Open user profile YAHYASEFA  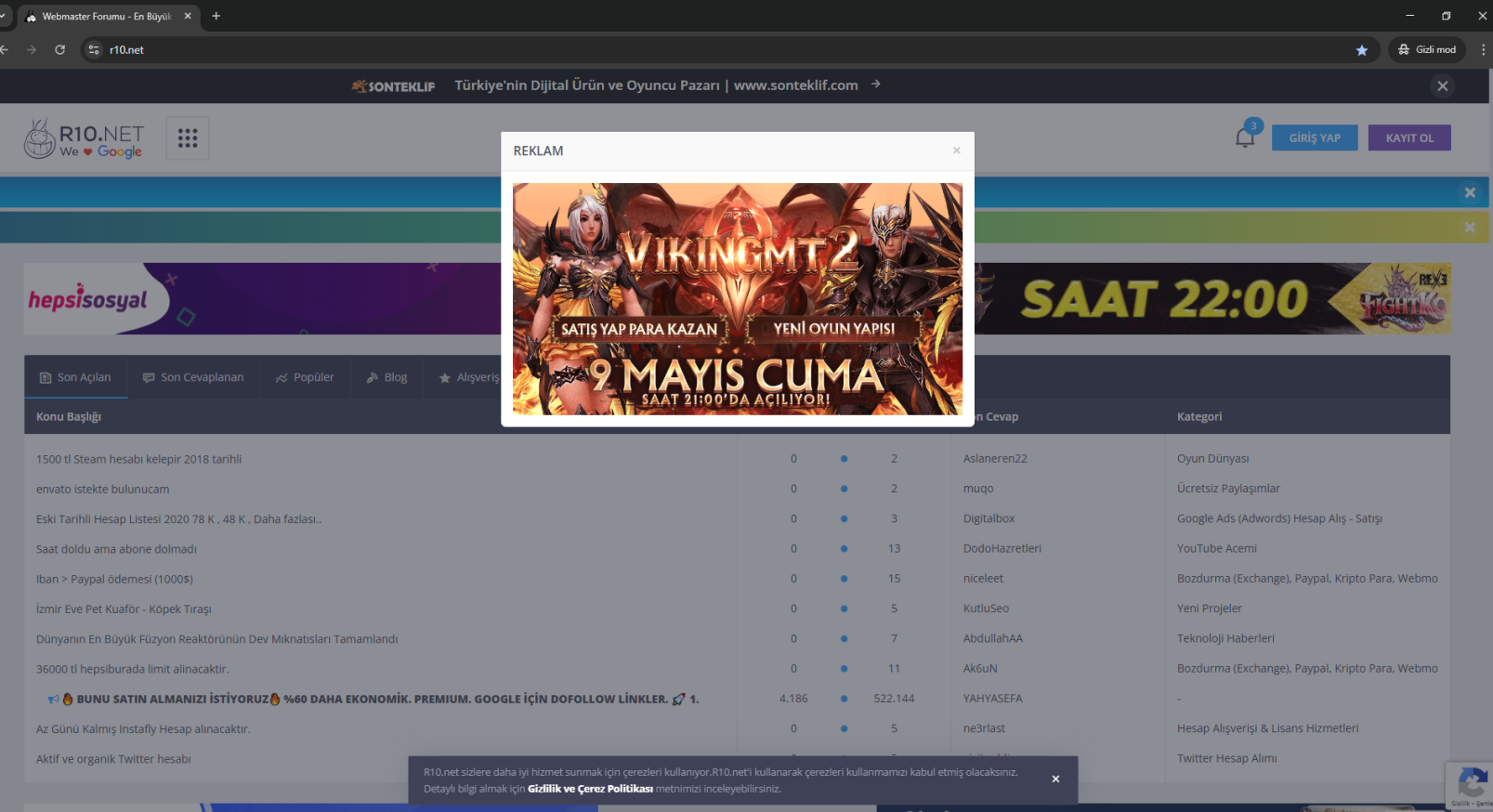[992, 698]
